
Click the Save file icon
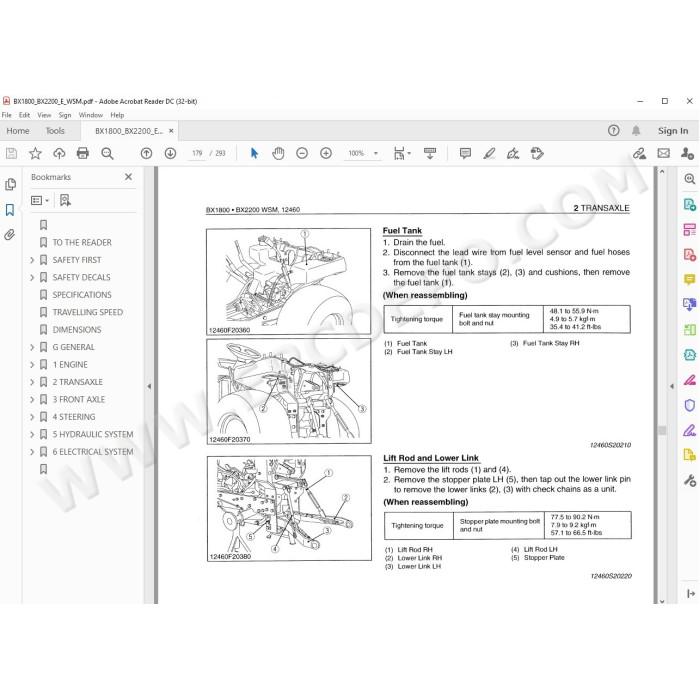pyautogui.click(x=11, y=154)
